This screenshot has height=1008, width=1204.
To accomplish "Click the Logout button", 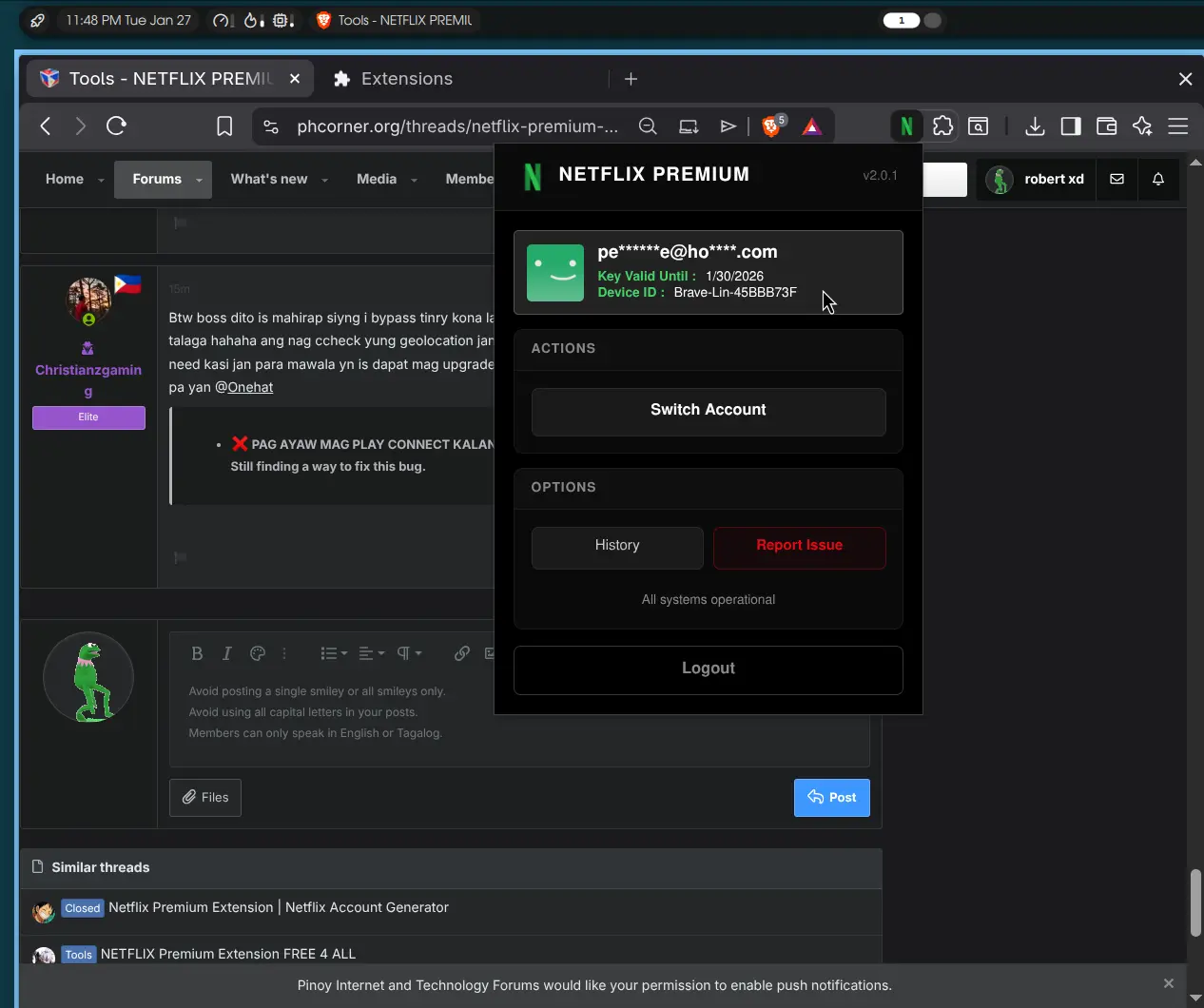I will 709,669.
